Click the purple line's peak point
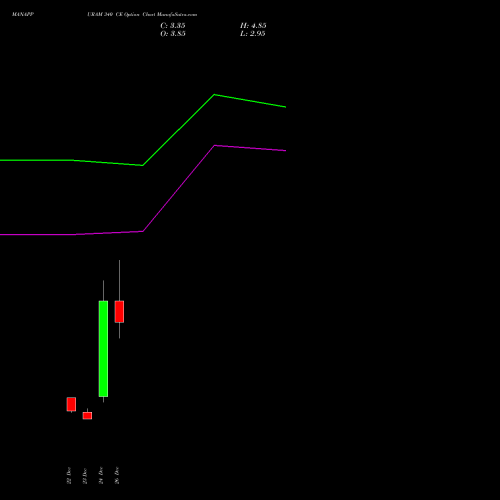 [215, 145]
